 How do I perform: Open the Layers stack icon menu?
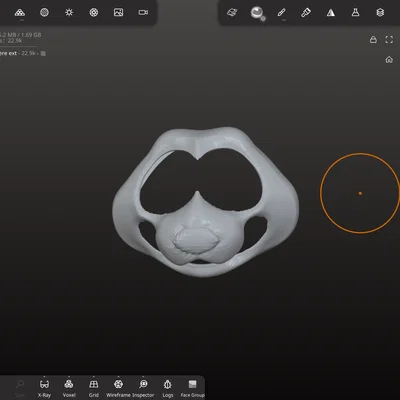tap(380, 13)
